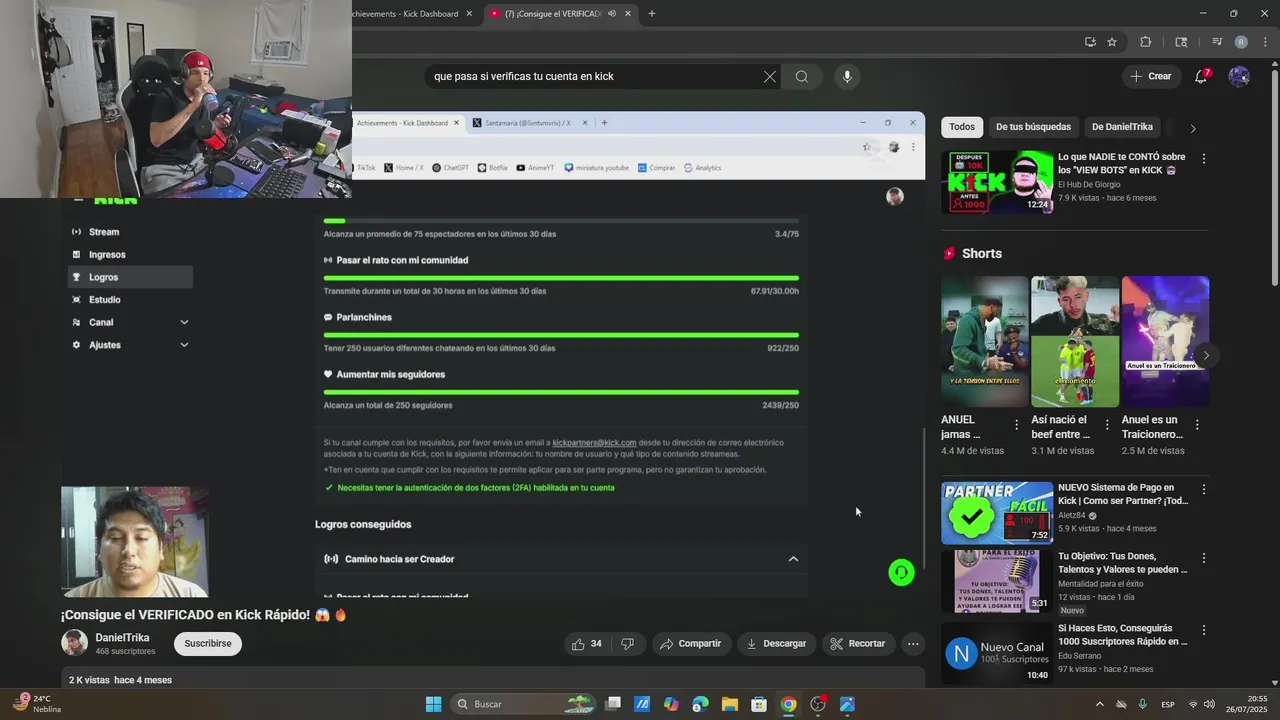Viewport: 1280px width, 720px height.
Task: Open Así nació el beef short thumbnail
Action: [1075, 342]
